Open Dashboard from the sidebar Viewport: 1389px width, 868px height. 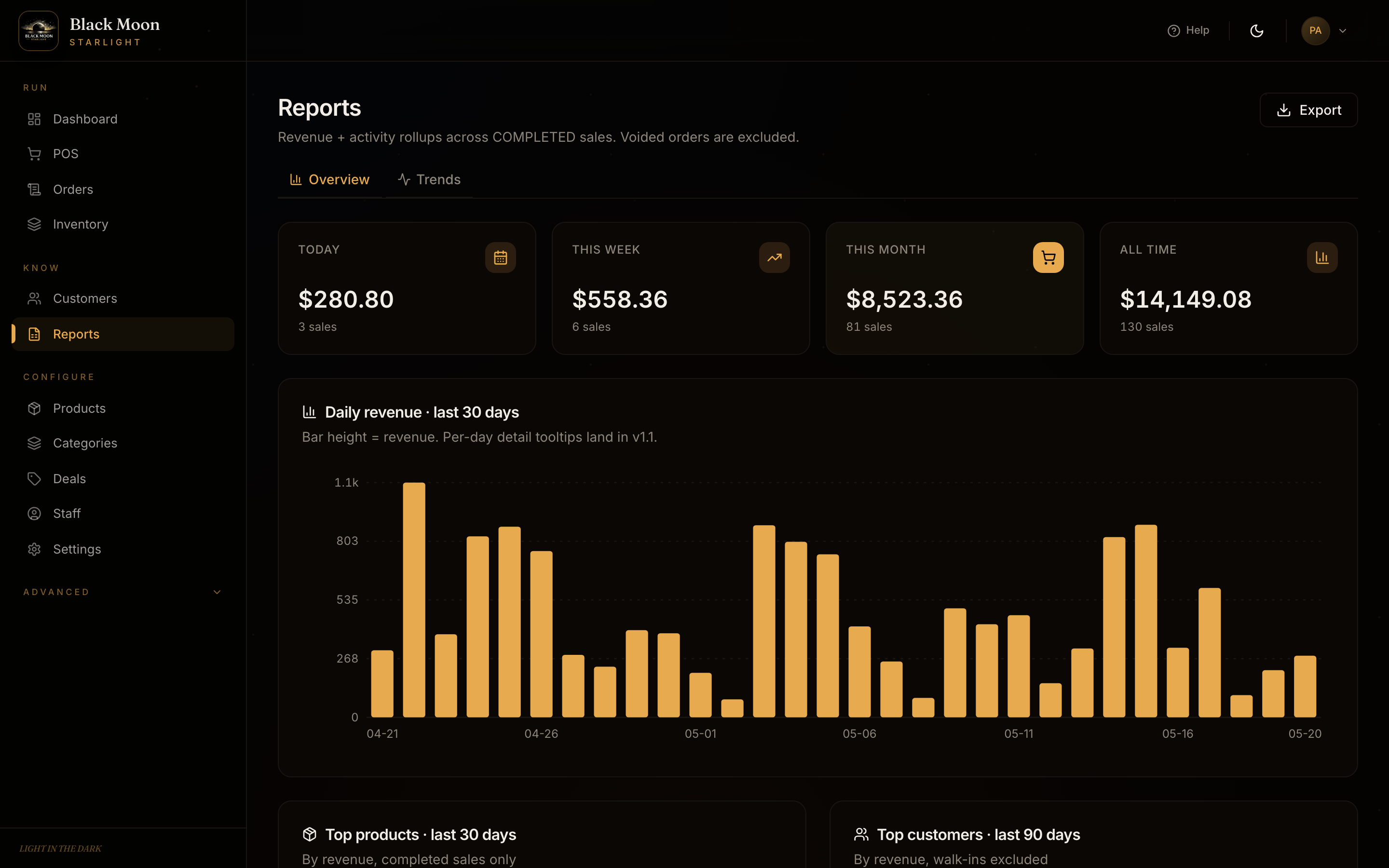tap(123, 119)
